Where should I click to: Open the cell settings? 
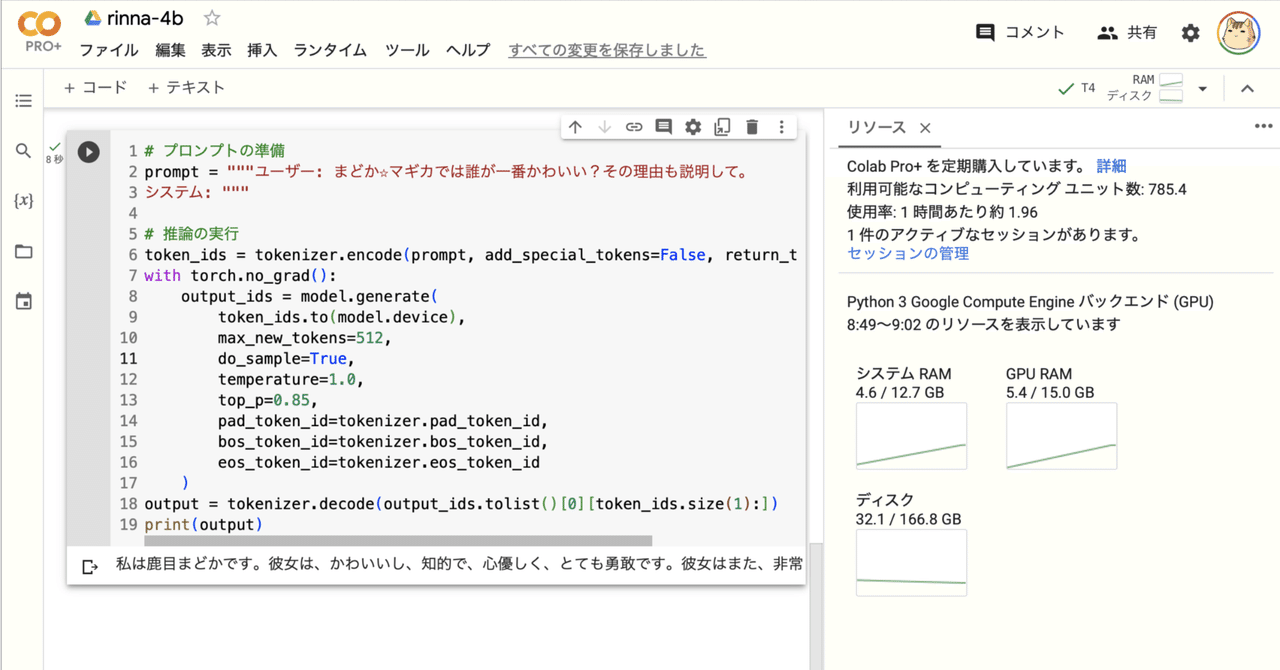pos(693,126)
